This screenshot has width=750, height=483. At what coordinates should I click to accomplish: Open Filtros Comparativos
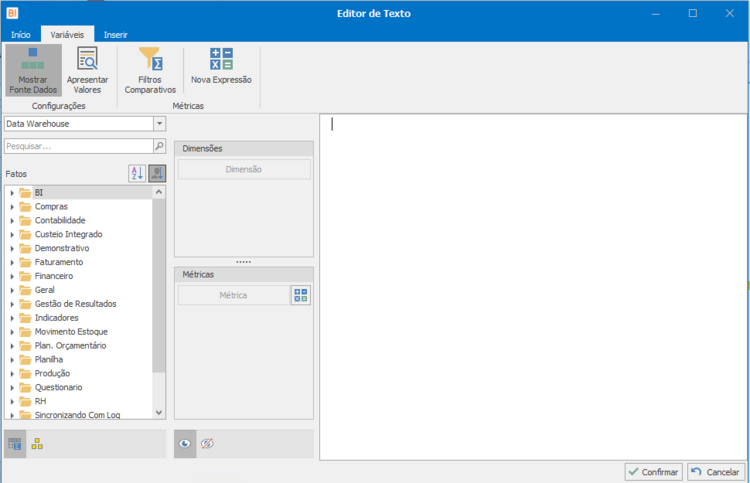coord(150,71)
